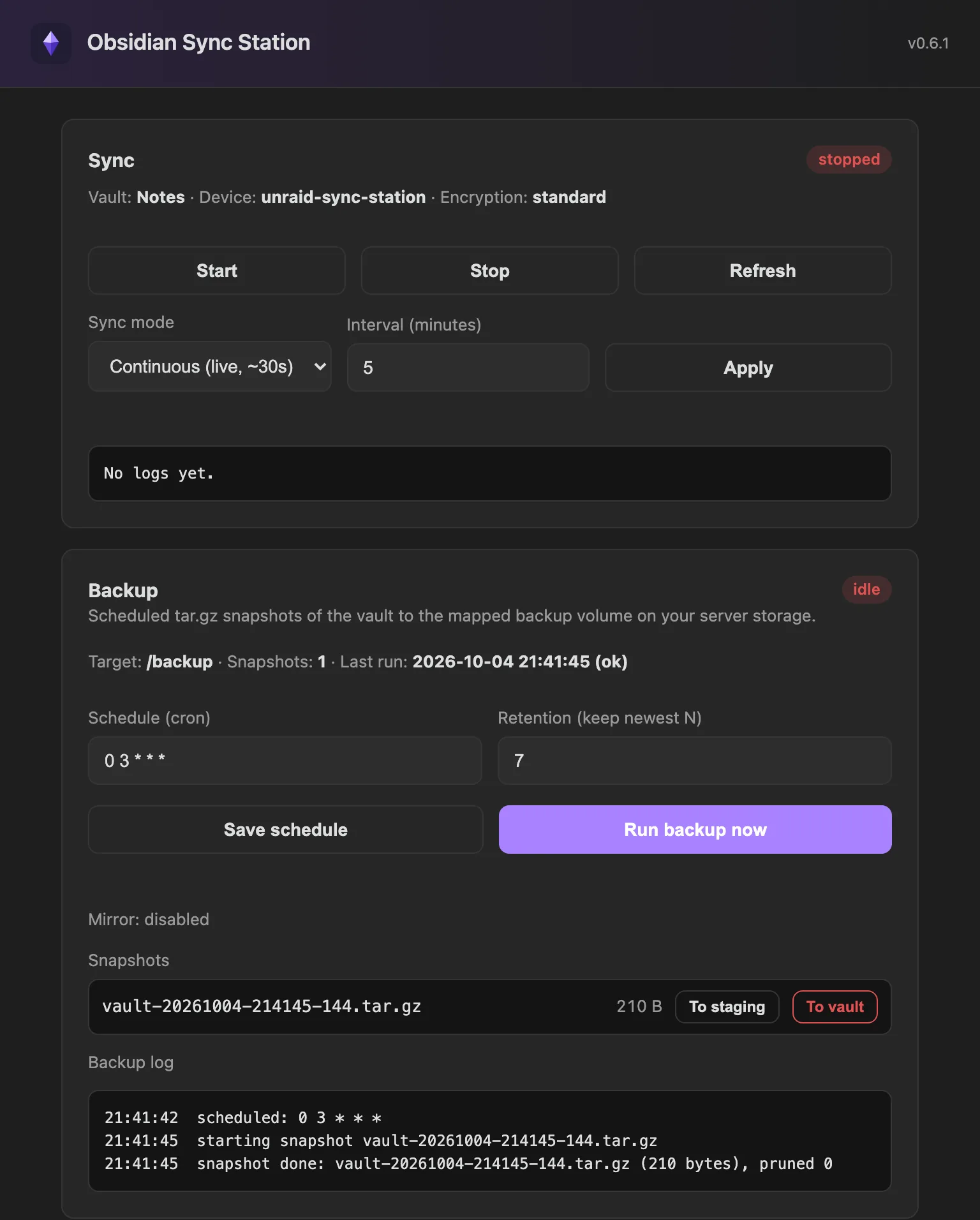Image resolution: width=980 pixels, height=1220 pixels.
Task: Edit the cron Schedule field
Action: pyautogui.click(x=285, y=761)
